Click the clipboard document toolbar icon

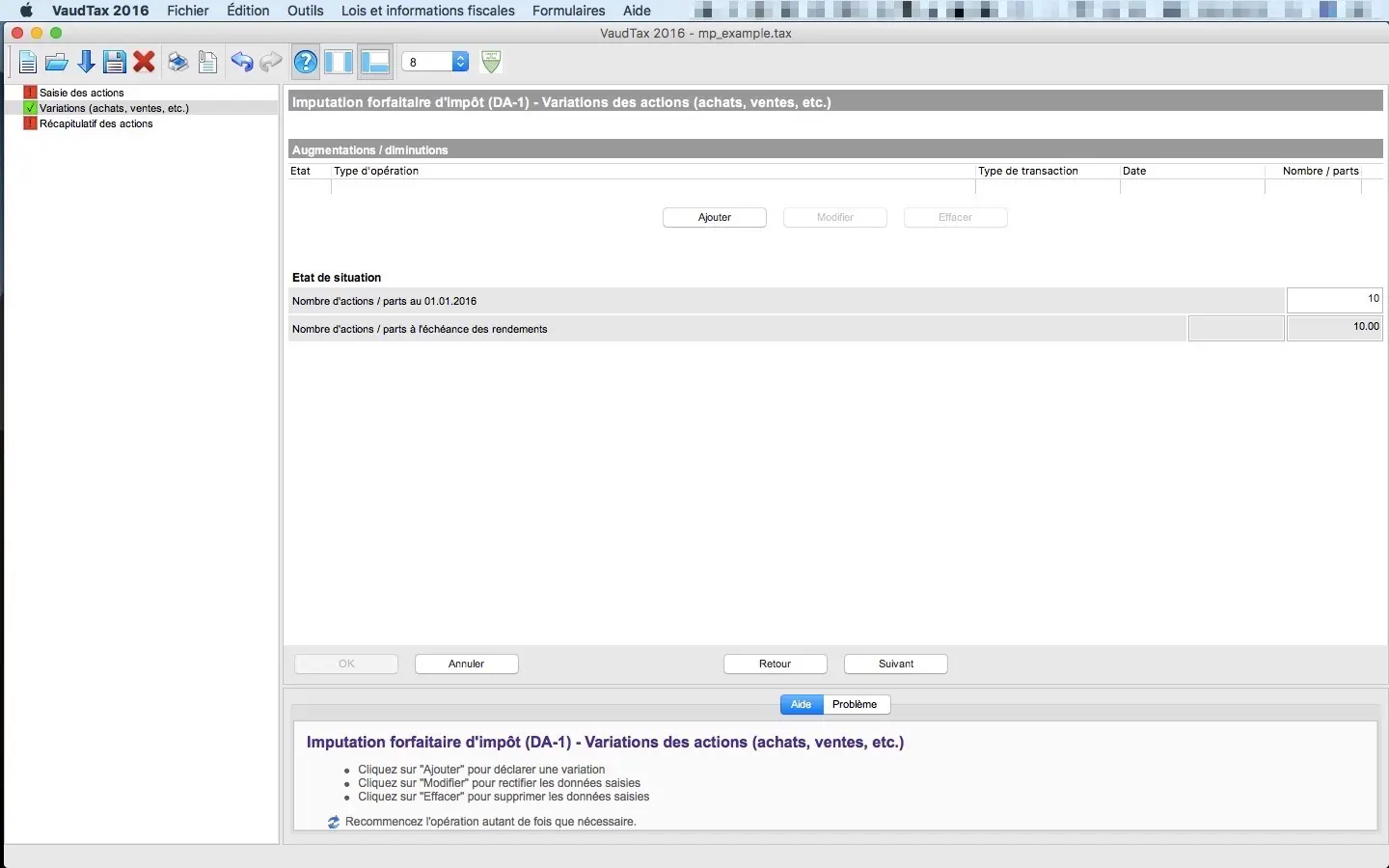pyautogui.click(x=207, y=63)
